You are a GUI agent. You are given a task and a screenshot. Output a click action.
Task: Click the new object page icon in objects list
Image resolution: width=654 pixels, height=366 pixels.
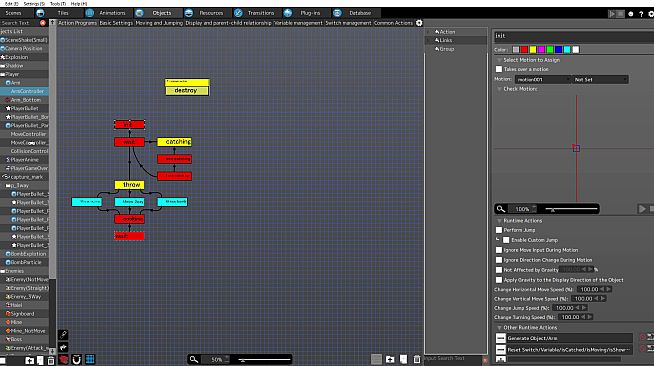pos(40,361)
